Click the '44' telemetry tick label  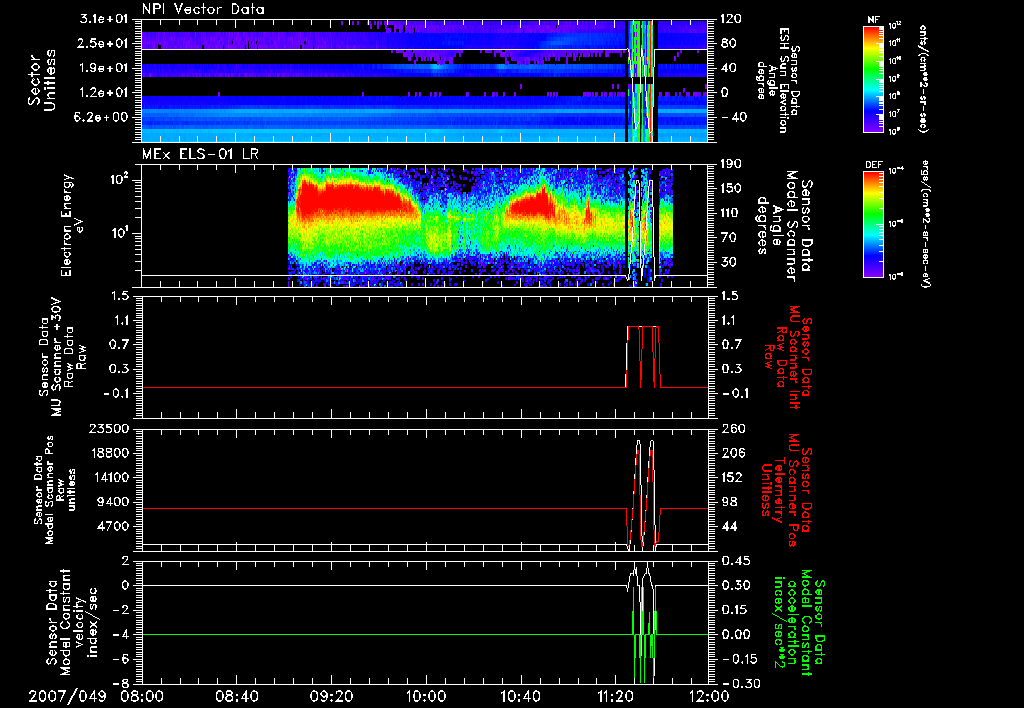729,526
